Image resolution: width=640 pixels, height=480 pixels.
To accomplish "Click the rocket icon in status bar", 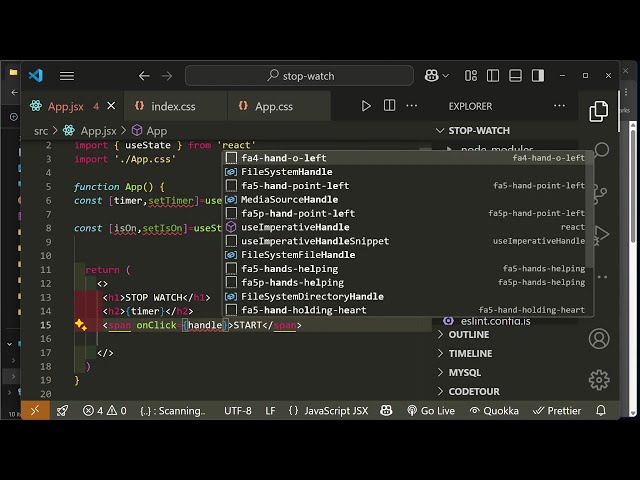I will coord(62,410).
